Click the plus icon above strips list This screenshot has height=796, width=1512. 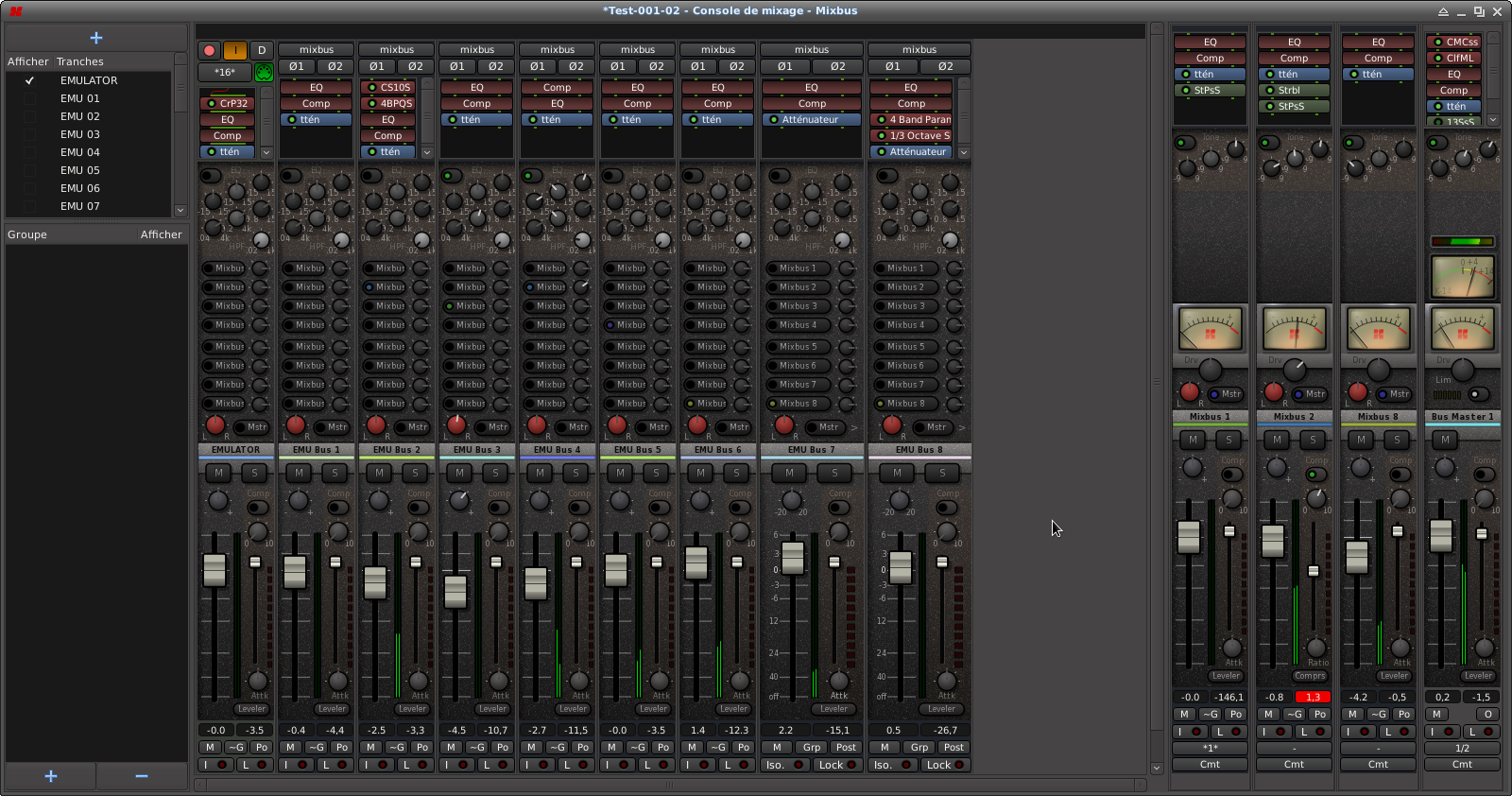(95, 38)
